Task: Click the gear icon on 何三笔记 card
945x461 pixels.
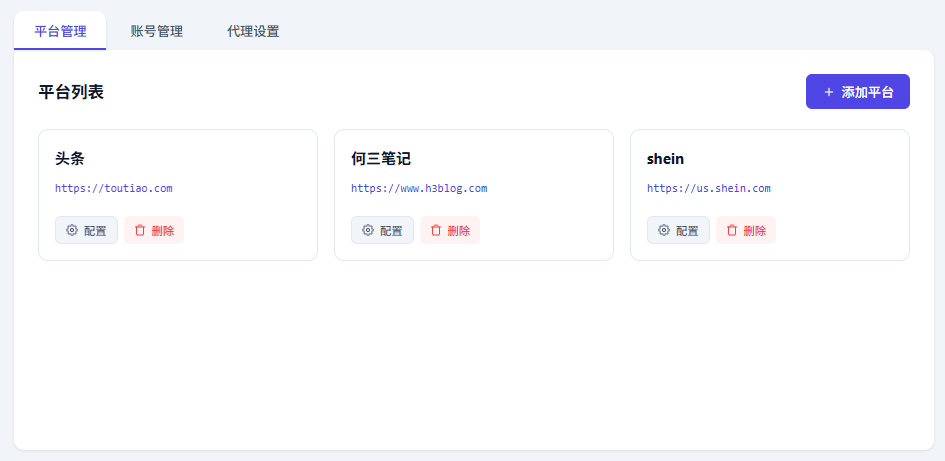Action: pyautogui.click(x=368, y=230)
